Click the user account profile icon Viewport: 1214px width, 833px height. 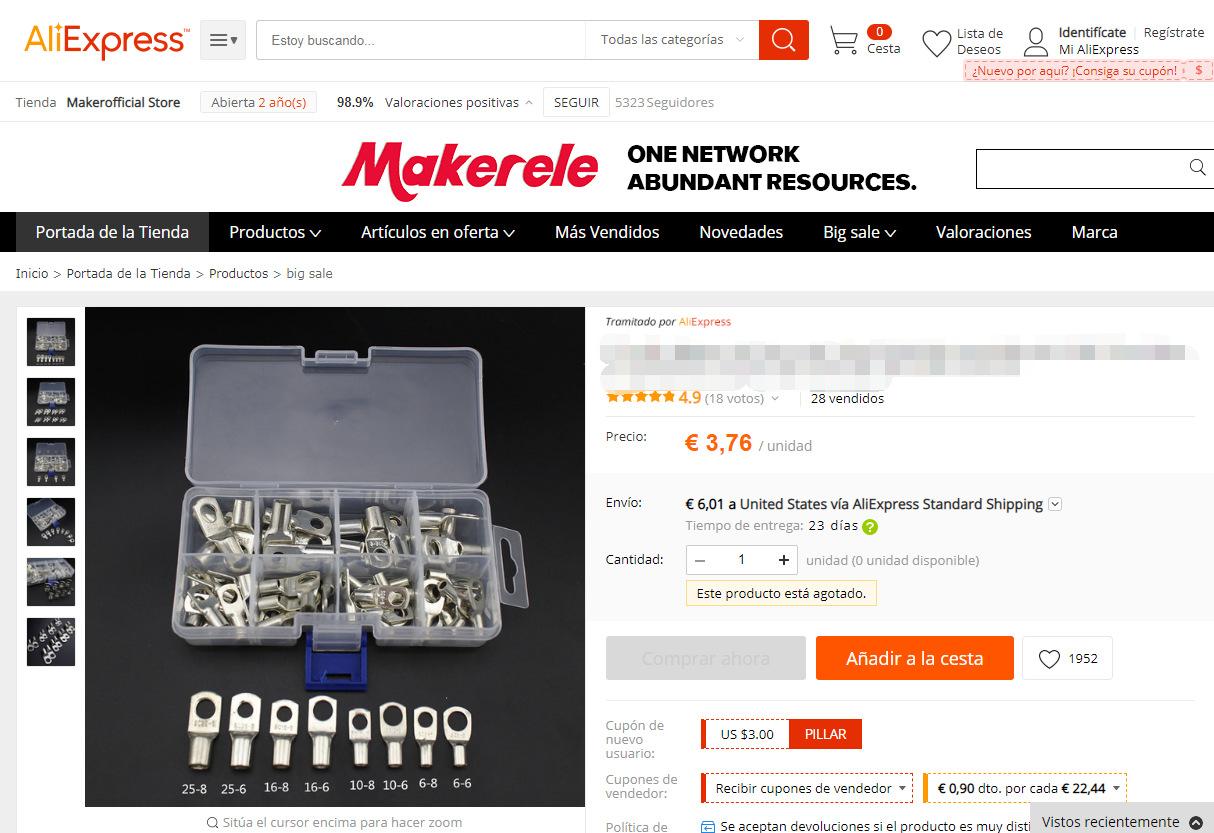pyautogui.click(x=1036, y=42)
